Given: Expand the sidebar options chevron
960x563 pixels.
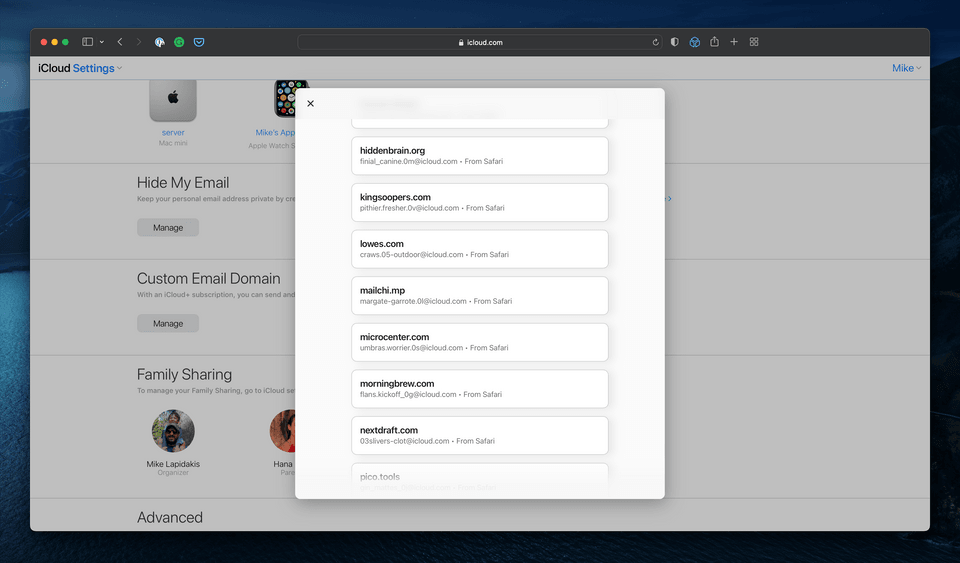Looking at the screenshot, I should click(101, 42).
